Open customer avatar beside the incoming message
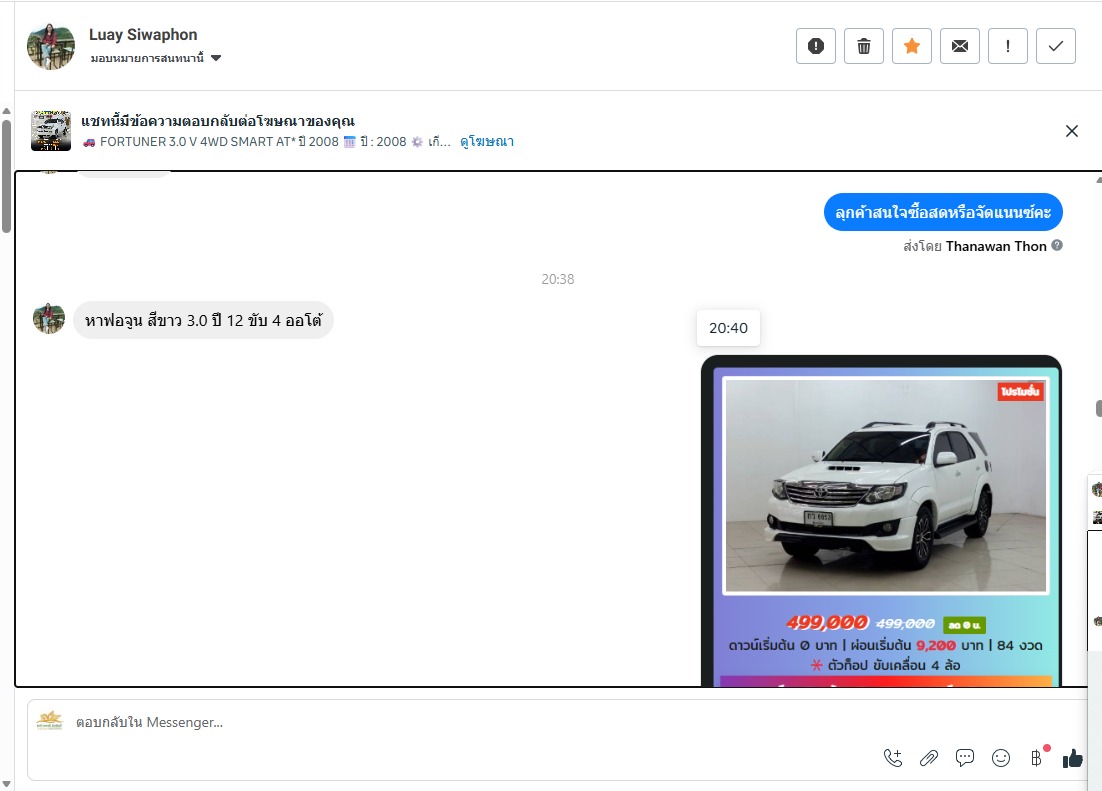 [48, 319]
